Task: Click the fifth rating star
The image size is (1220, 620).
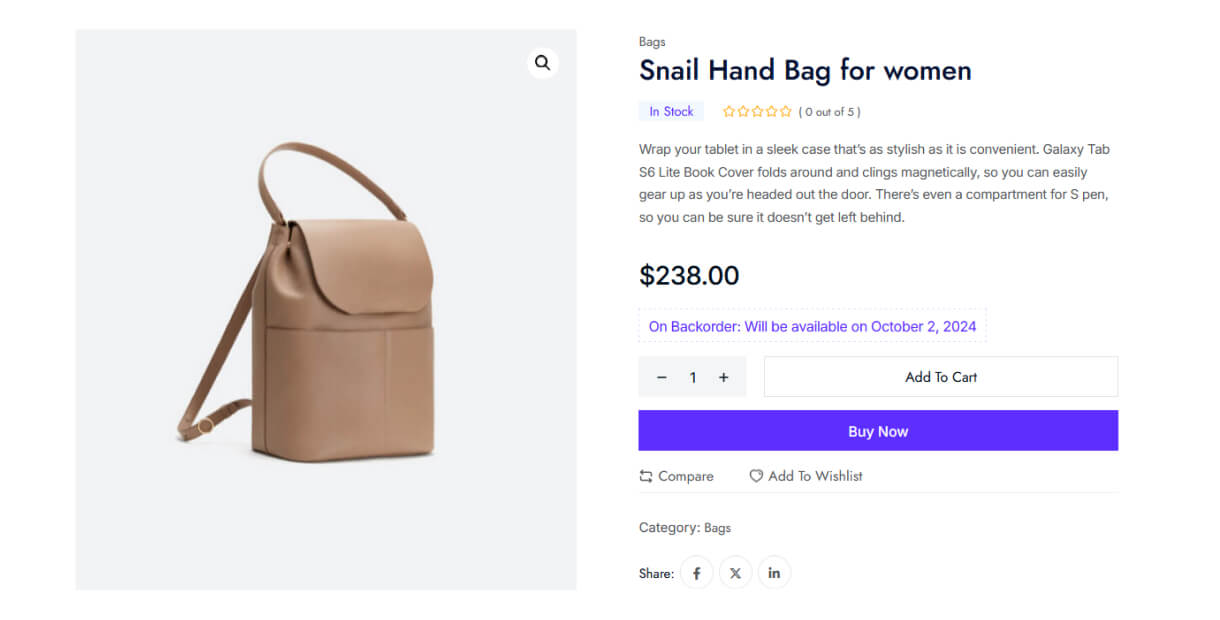Action: tap(786, 112)
